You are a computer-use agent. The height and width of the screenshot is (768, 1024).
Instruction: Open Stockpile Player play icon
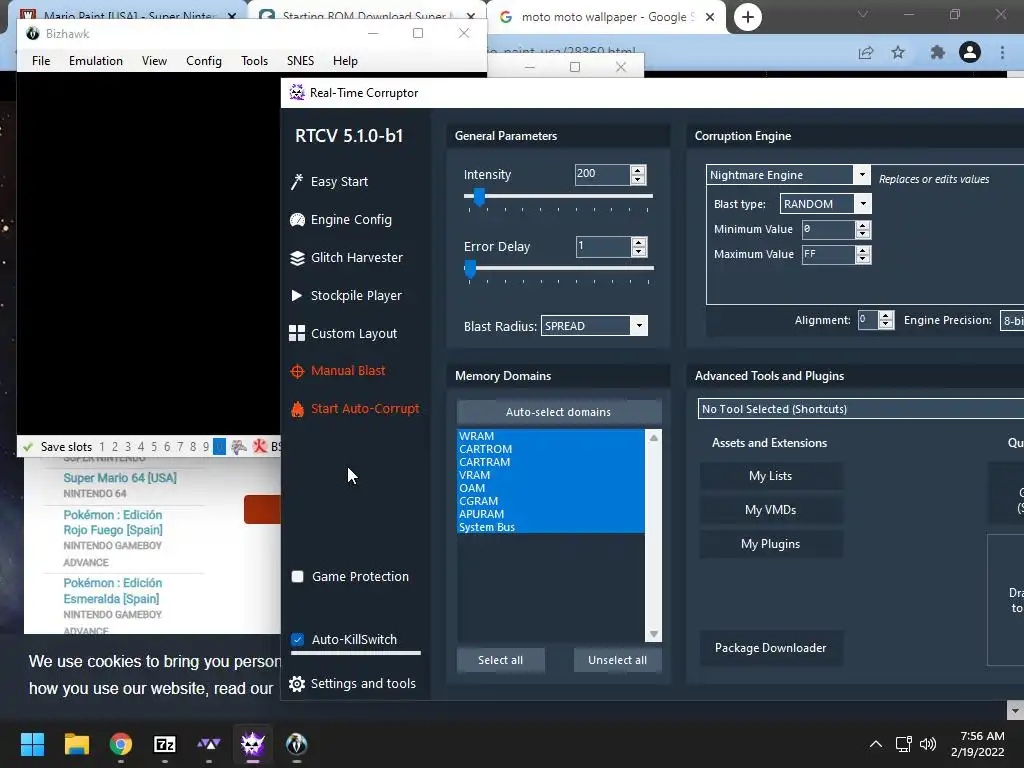(296, 296)
